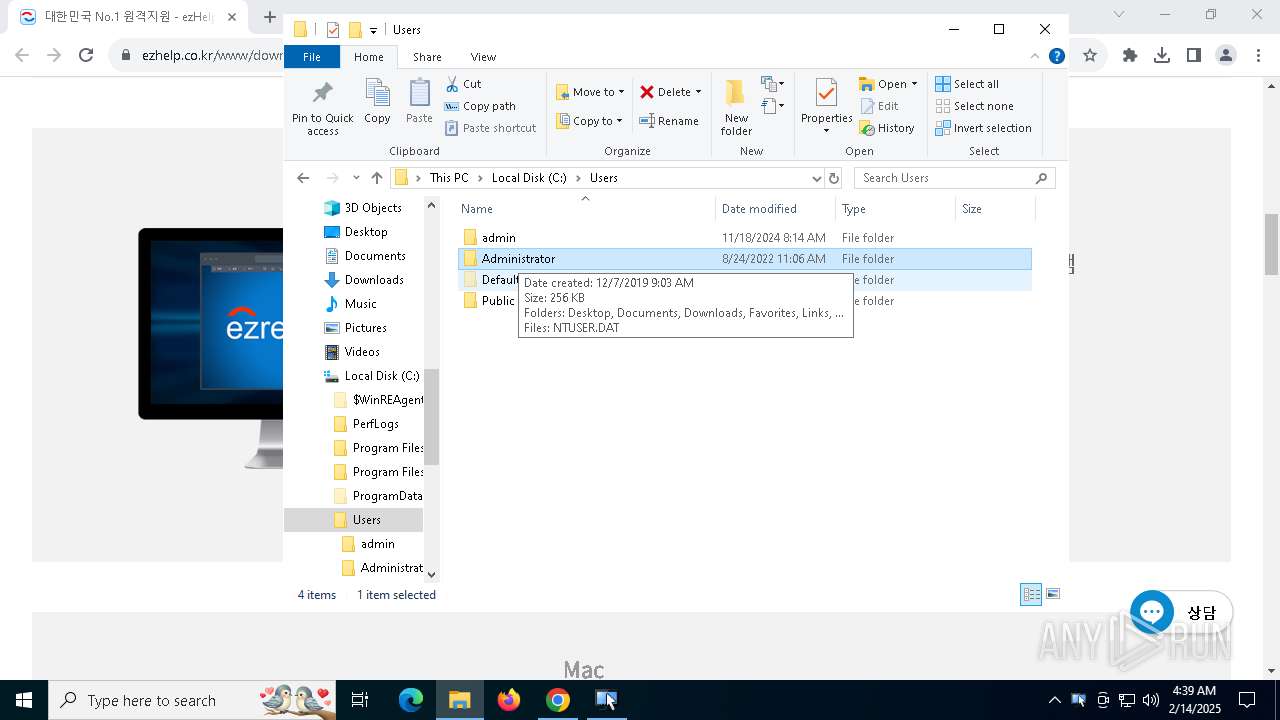This screenshot has width=1280, height=720.
Task: Create a New folder
Action: point(736,107)
